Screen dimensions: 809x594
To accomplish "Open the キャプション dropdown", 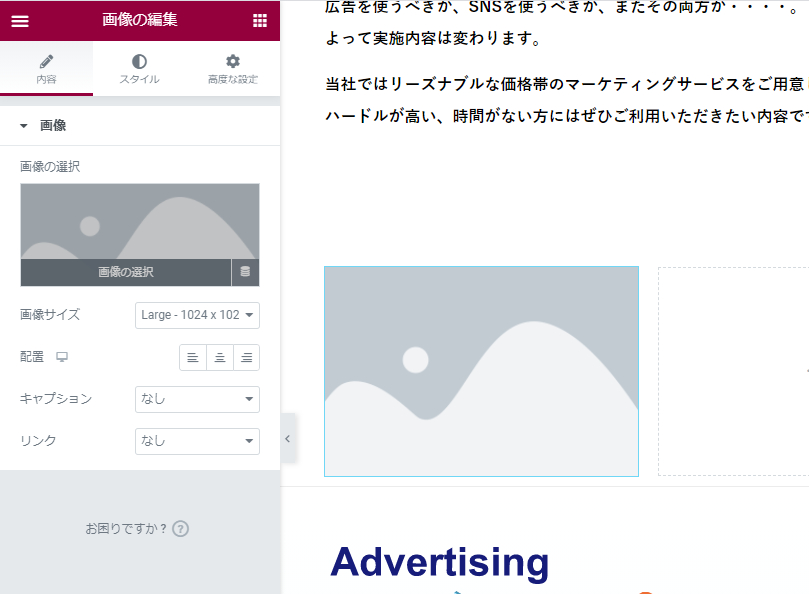I will tap(197, 399).
